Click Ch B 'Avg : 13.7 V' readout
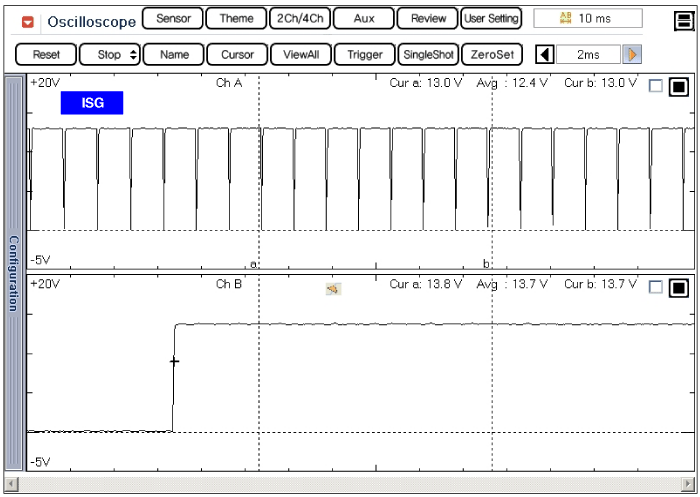Viewport: 700px width, 497px height. (512, 284)
